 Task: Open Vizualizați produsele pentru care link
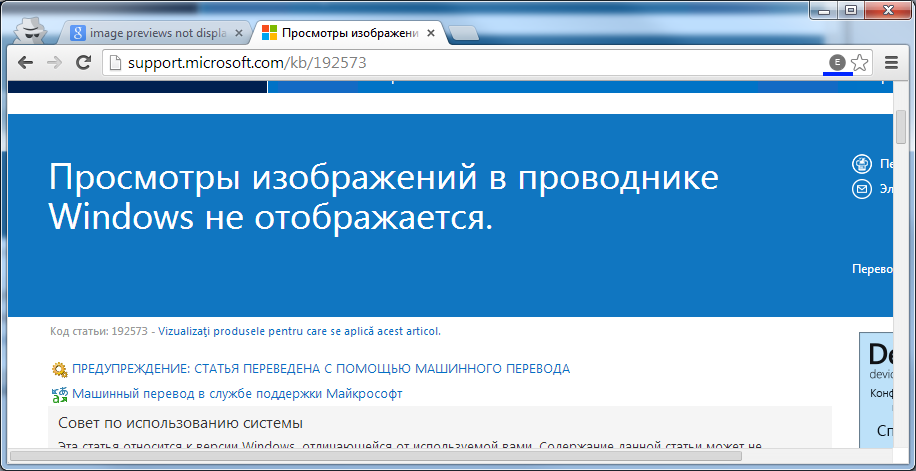click(300, 332)
